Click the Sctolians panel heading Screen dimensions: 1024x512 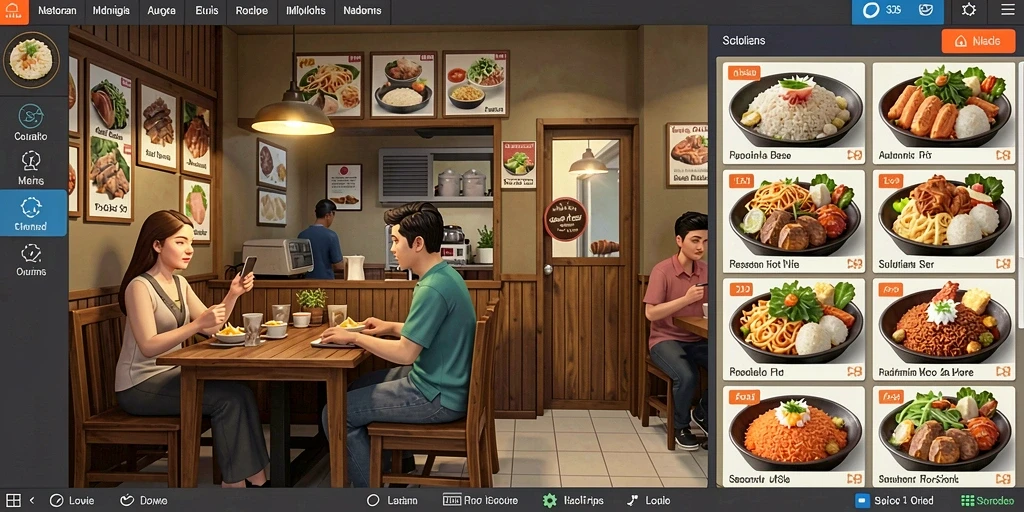[x=744, y=40]
